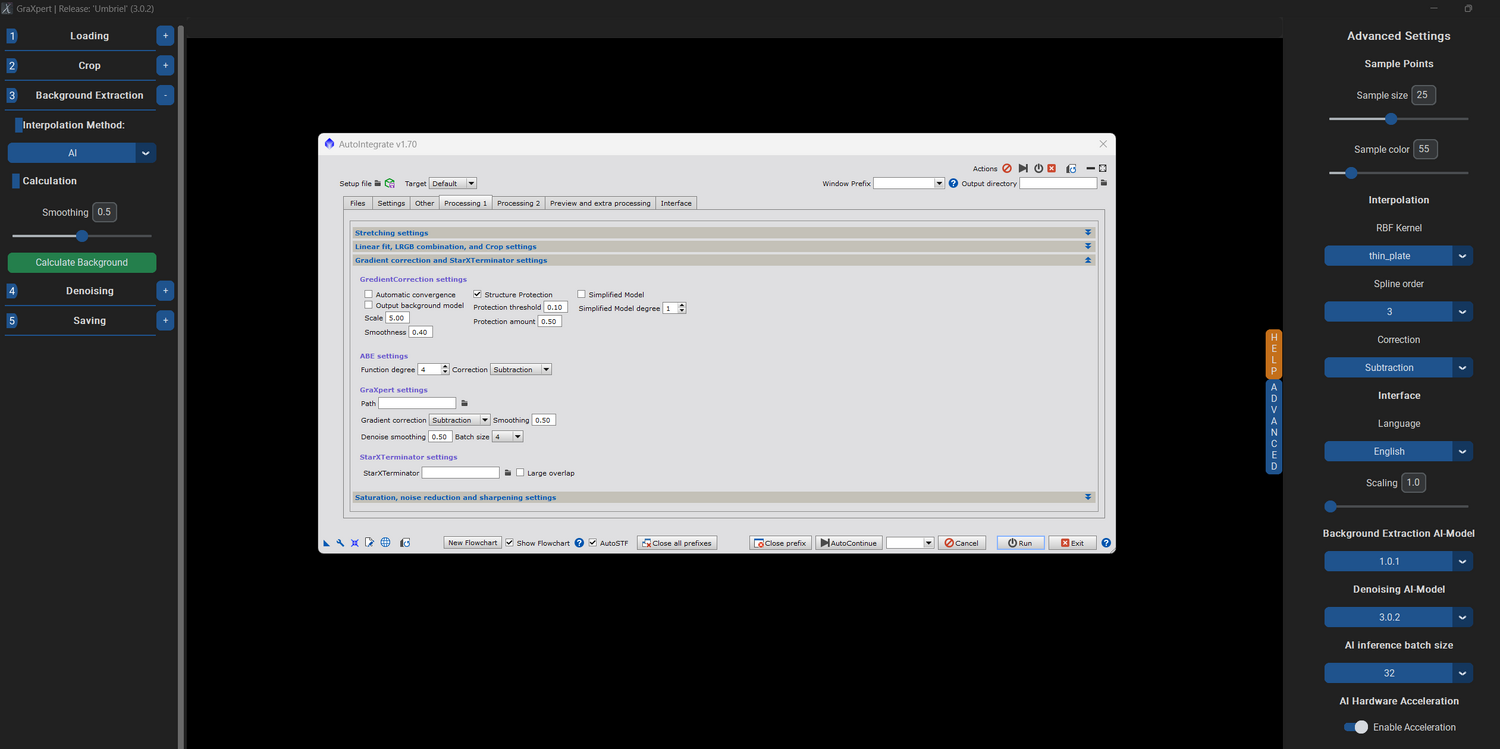Click the power icon in the Actions row
1500x749 pixels.
[1038, 168]
